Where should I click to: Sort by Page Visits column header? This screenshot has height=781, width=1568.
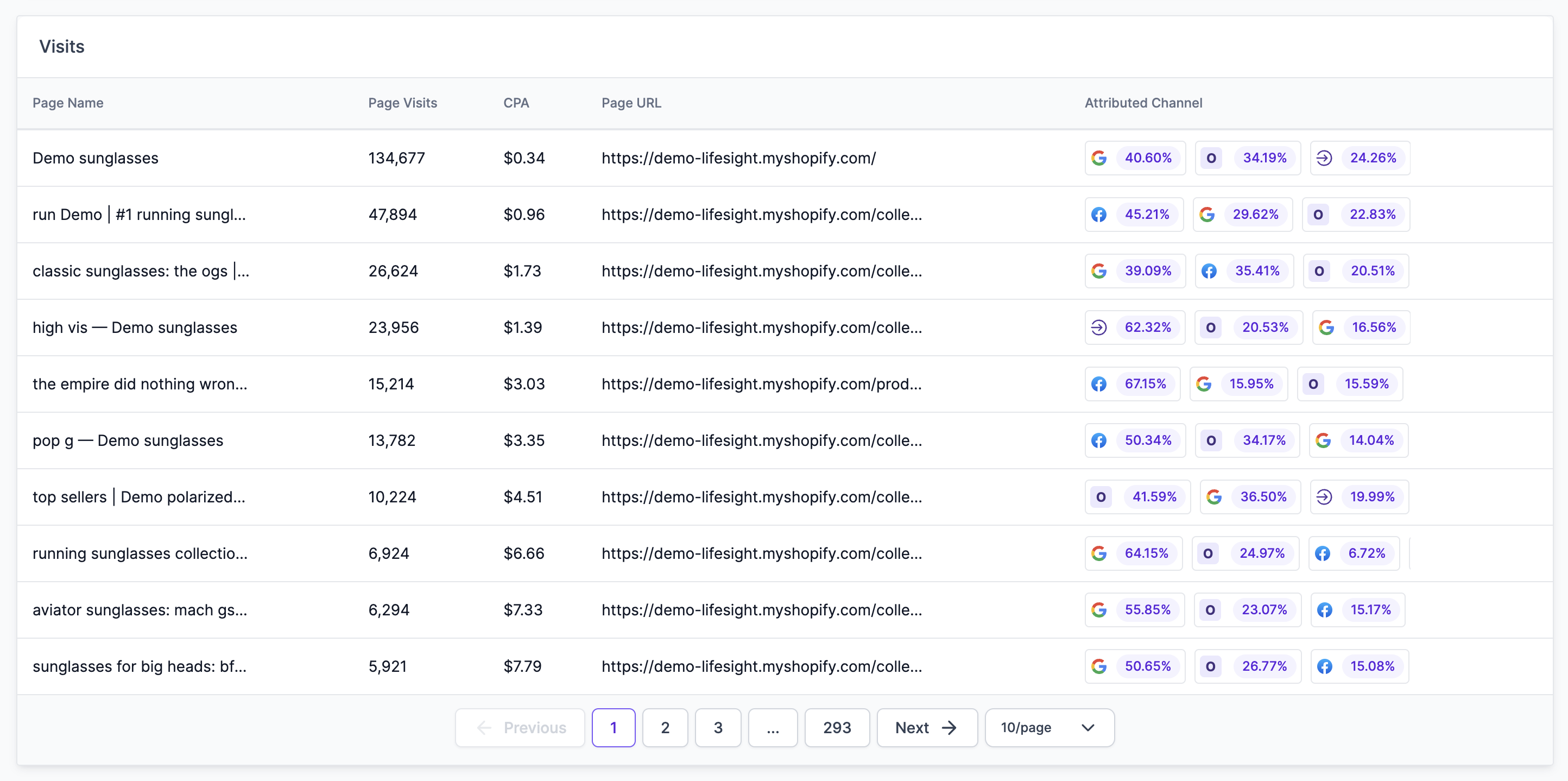(402, 103)
